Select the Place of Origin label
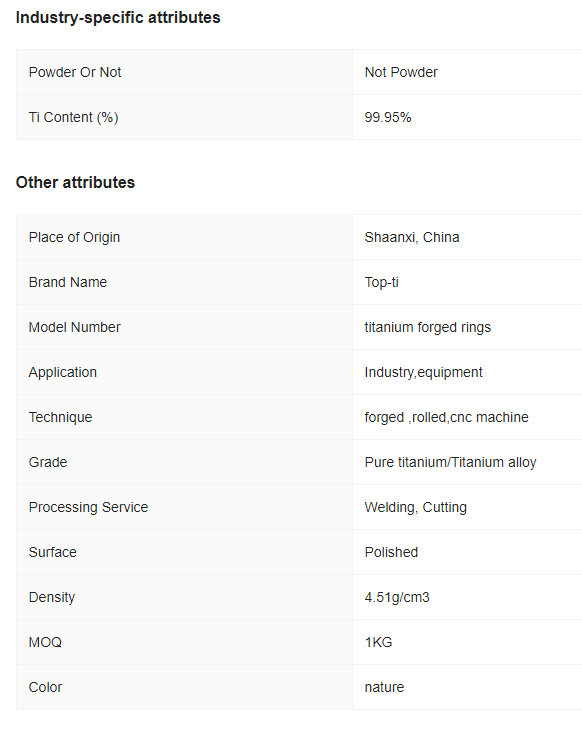The image size is (582, 738). pyautogui.click(x=74, y=237)
